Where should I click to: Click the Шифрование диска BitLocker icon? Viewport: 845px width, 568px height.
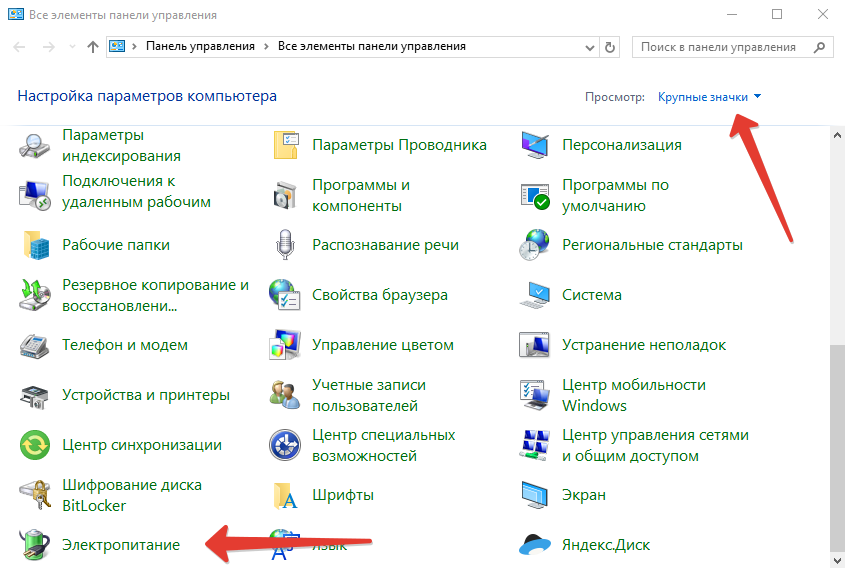pos(34,495)
